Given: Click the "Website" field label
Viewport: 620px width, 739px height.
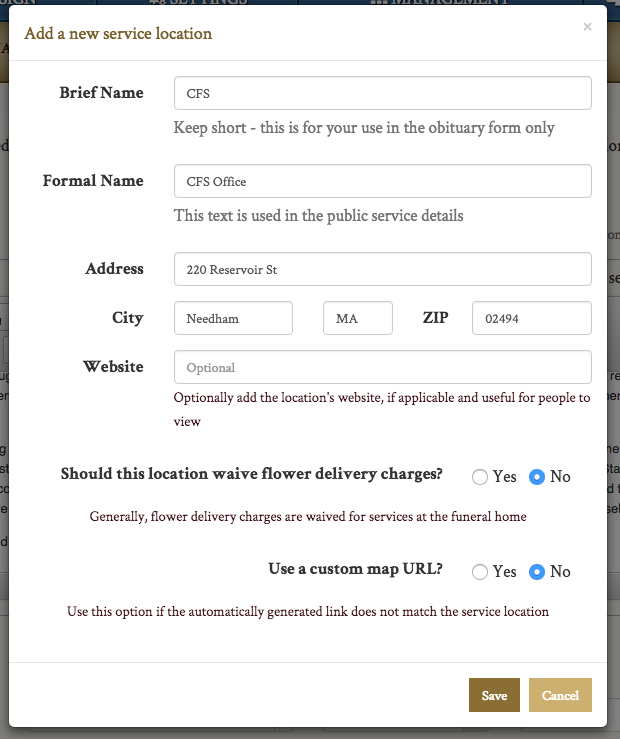Looking at the screenshot, I should [113, 367].
